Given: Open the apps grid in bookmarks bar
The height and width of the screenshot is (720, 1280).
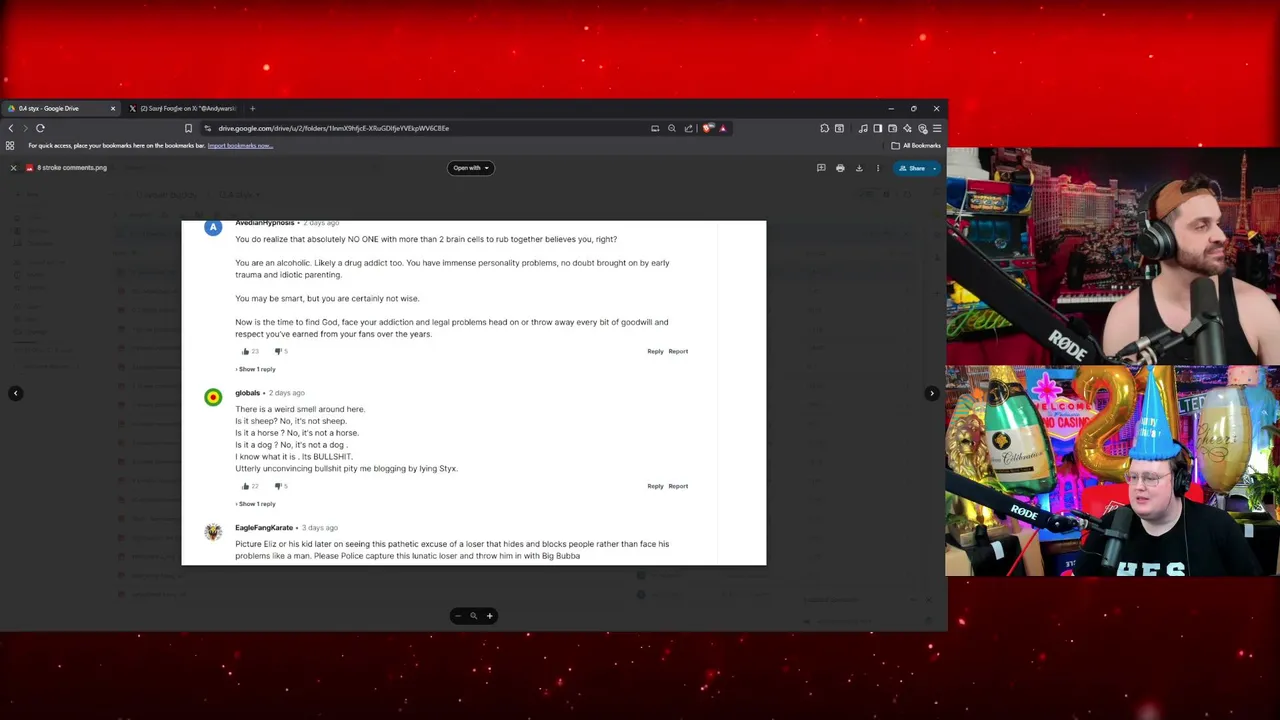Looking at the screenshot, I should (x=10, y=146).
